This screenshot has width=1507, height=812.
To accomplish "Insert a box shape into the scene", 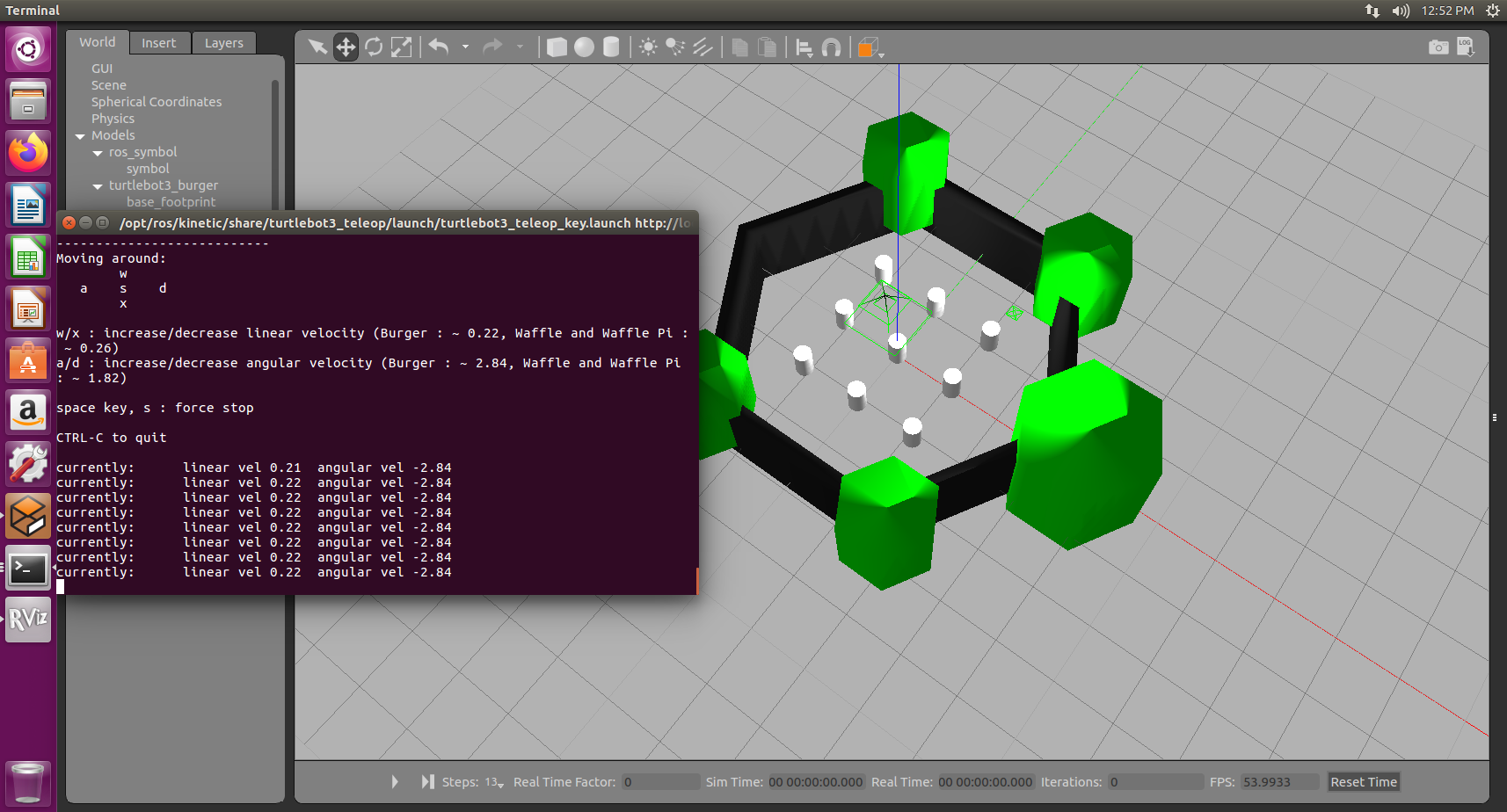I will (x=557, y=47).
